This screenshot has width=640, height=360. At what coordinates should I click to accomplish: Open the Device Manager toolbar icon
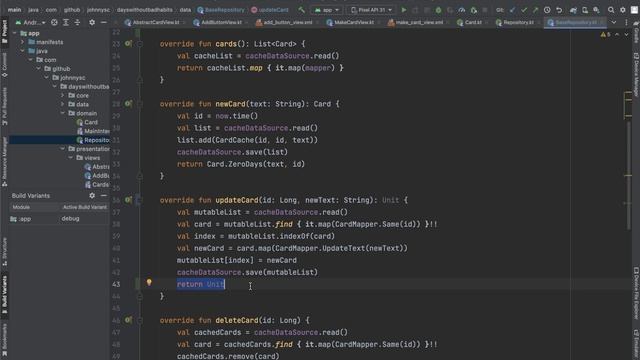point(585,10)
